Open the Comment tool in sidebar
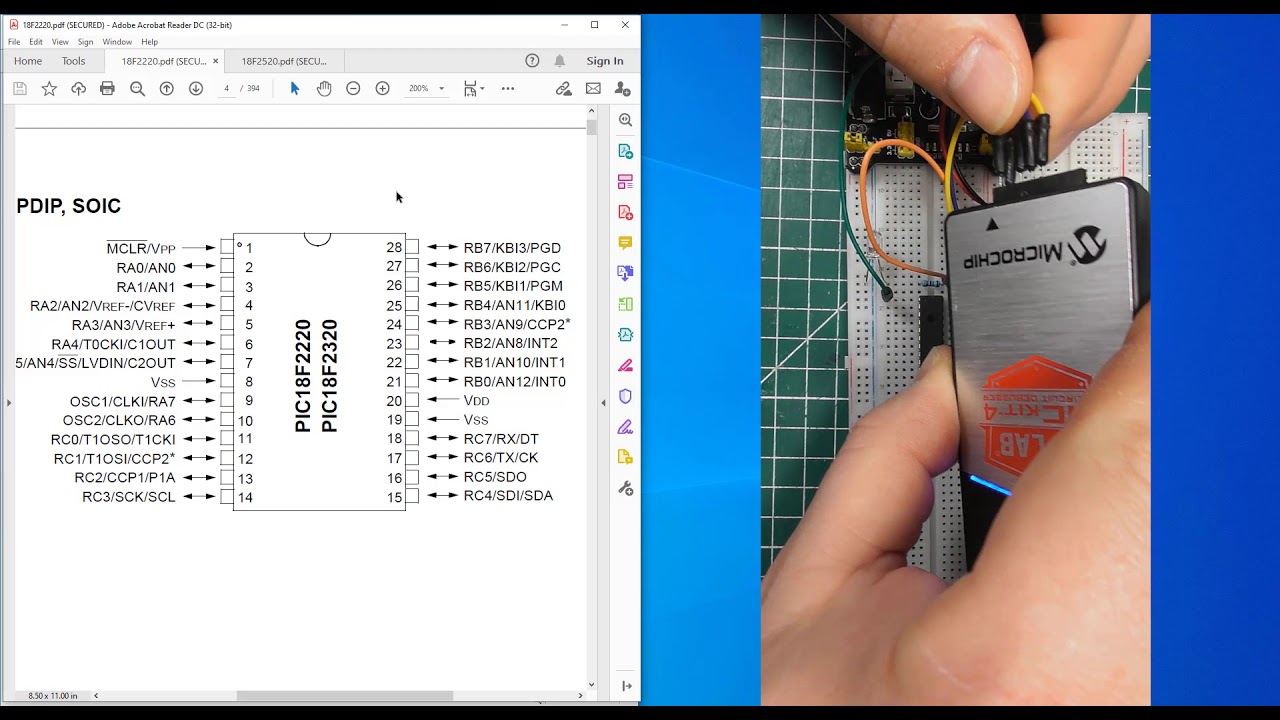The image size is (1280, 720). [625, 243]
